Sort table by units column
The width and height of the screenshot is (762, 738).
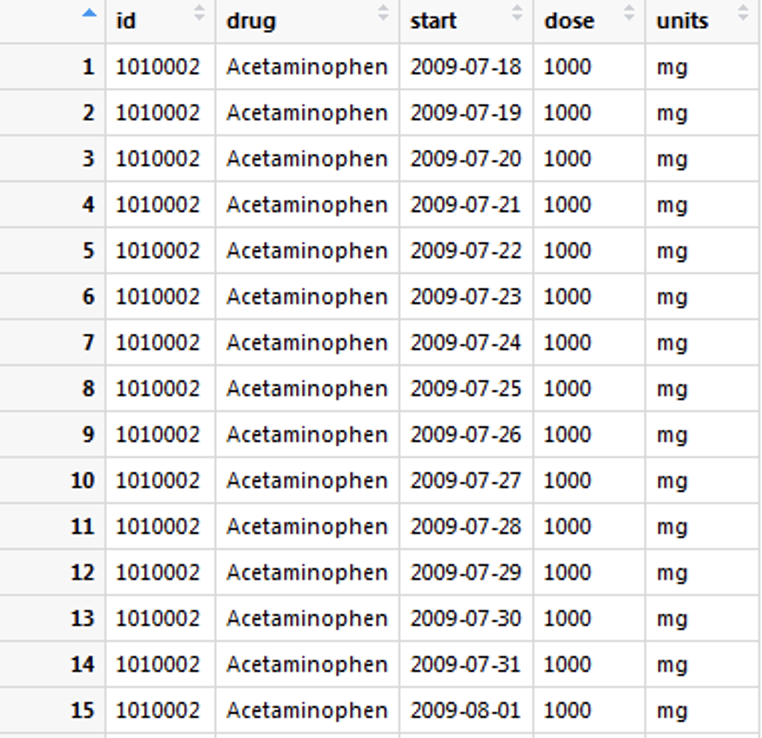pyautogui.click(x=743, y=13)
